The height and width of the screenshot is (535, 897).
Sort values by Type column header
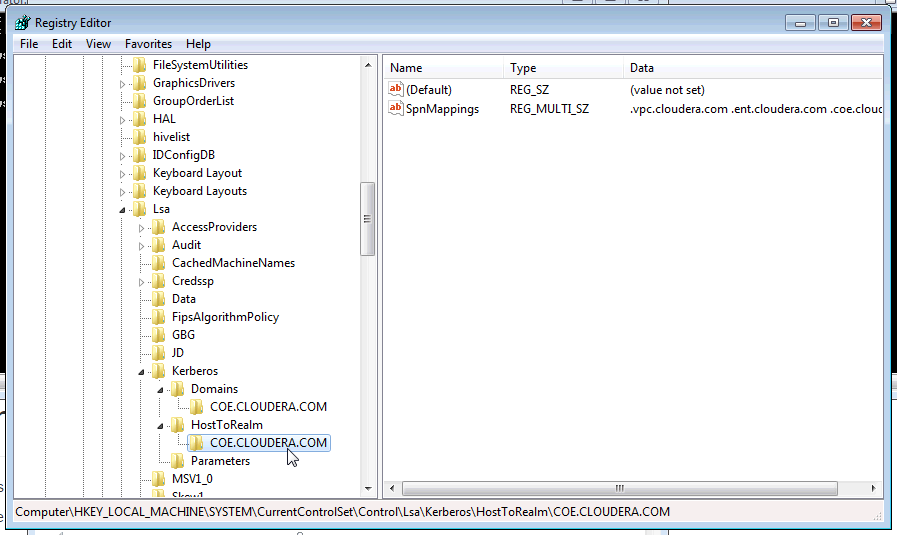click(x=563, y=68)
